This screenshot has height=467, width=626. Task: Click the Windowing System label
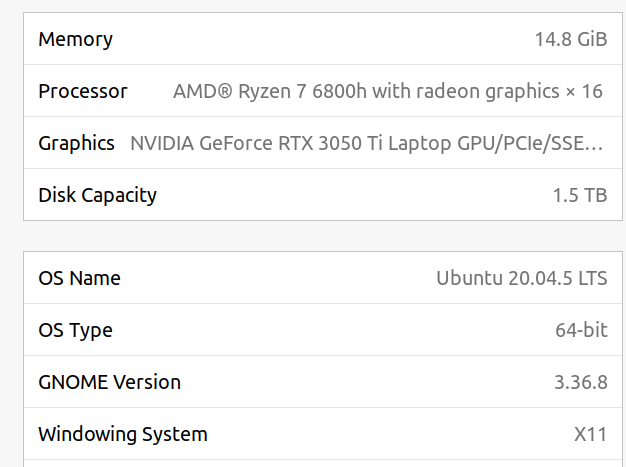tap(122, 434)
